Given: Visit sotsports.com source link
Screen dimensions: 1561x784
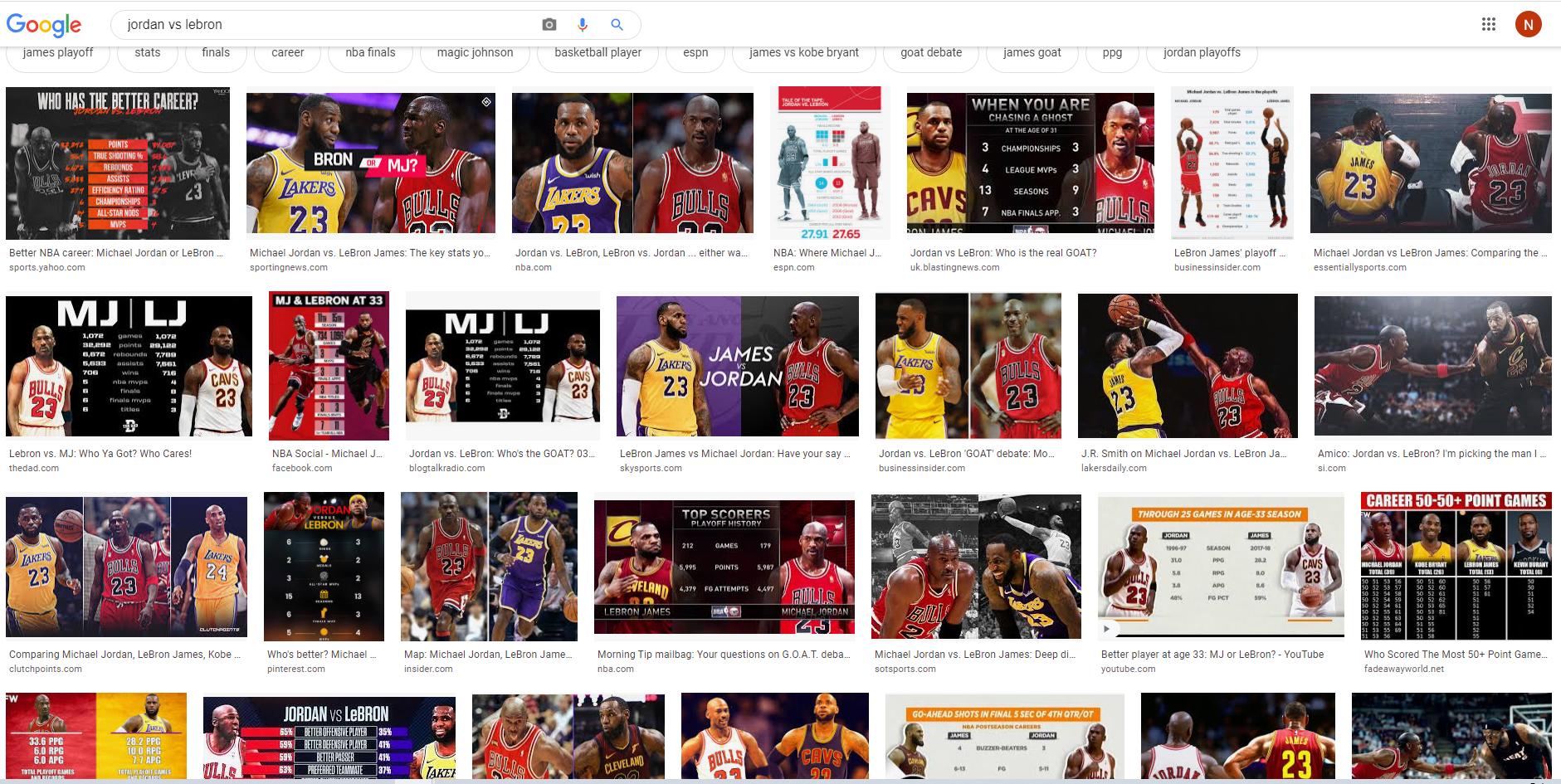Looking at the screenshot, I should (905, 669).
